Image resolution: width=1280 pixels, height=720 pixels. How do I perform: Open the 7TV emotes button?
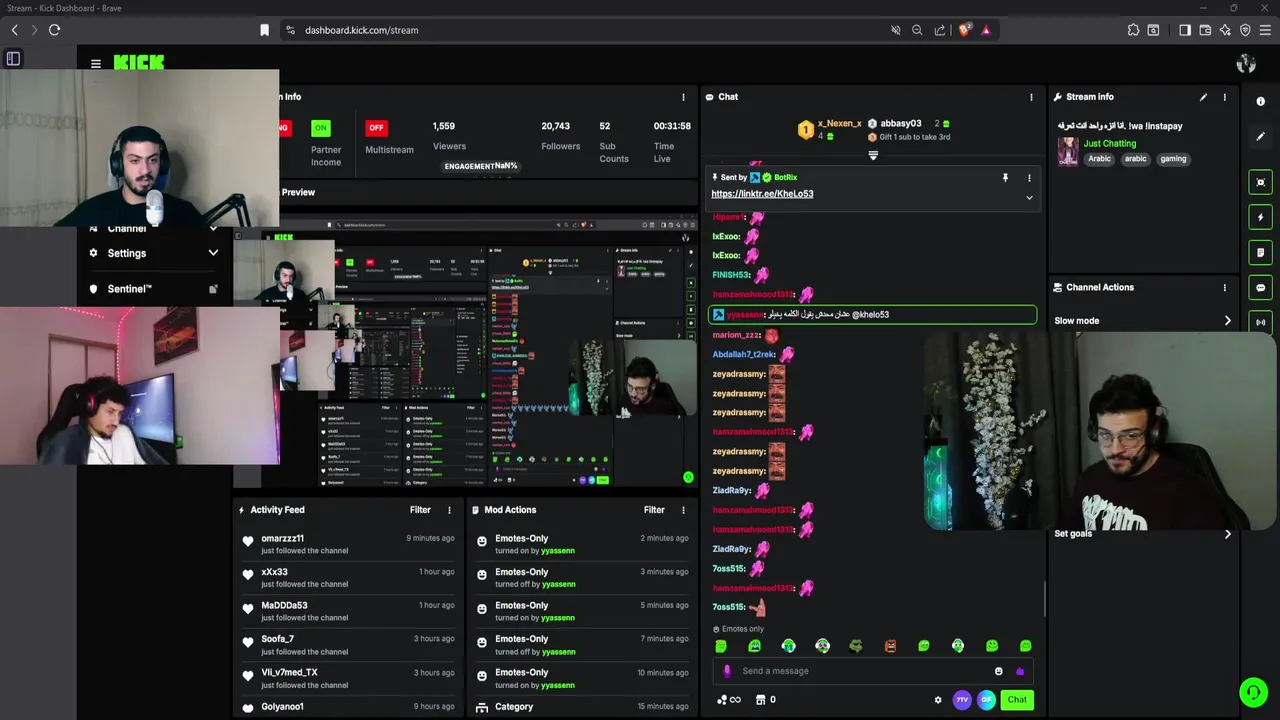pos(962,700)
